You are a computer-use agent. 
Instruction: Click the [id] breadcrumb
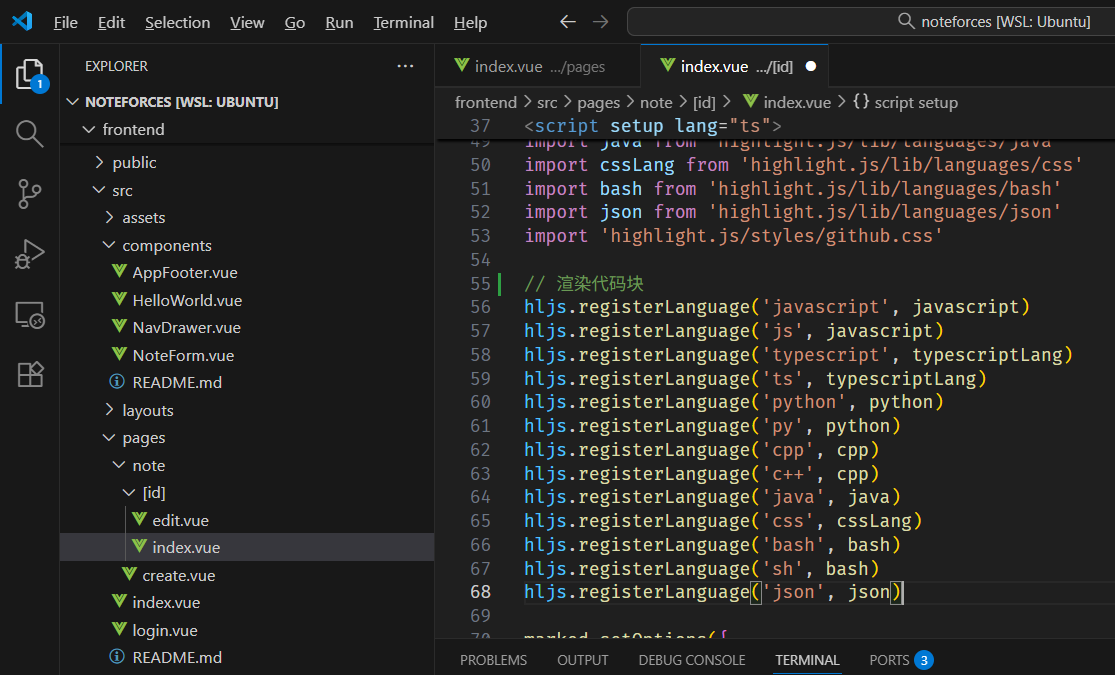click(x=704, y=102)
